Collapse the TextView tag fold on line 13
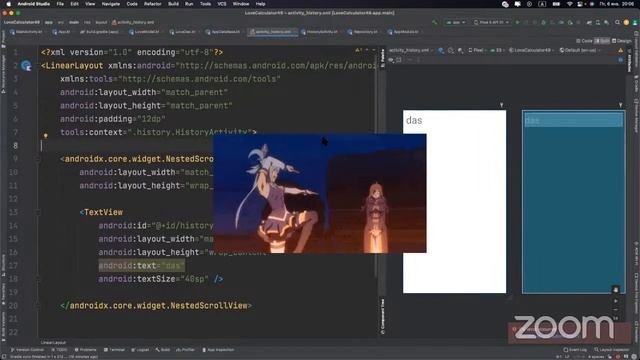Viewport: 640px width, 360px height. click(x=38, y=212)
